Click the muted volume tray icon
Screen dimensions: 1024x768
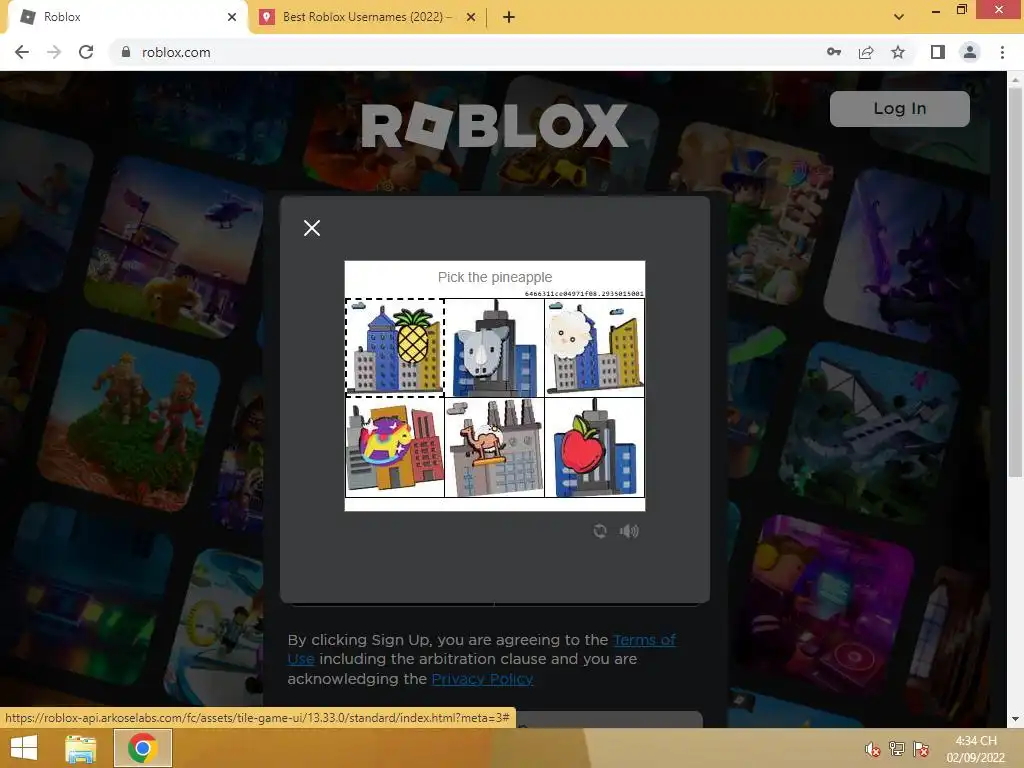point(872,749)
